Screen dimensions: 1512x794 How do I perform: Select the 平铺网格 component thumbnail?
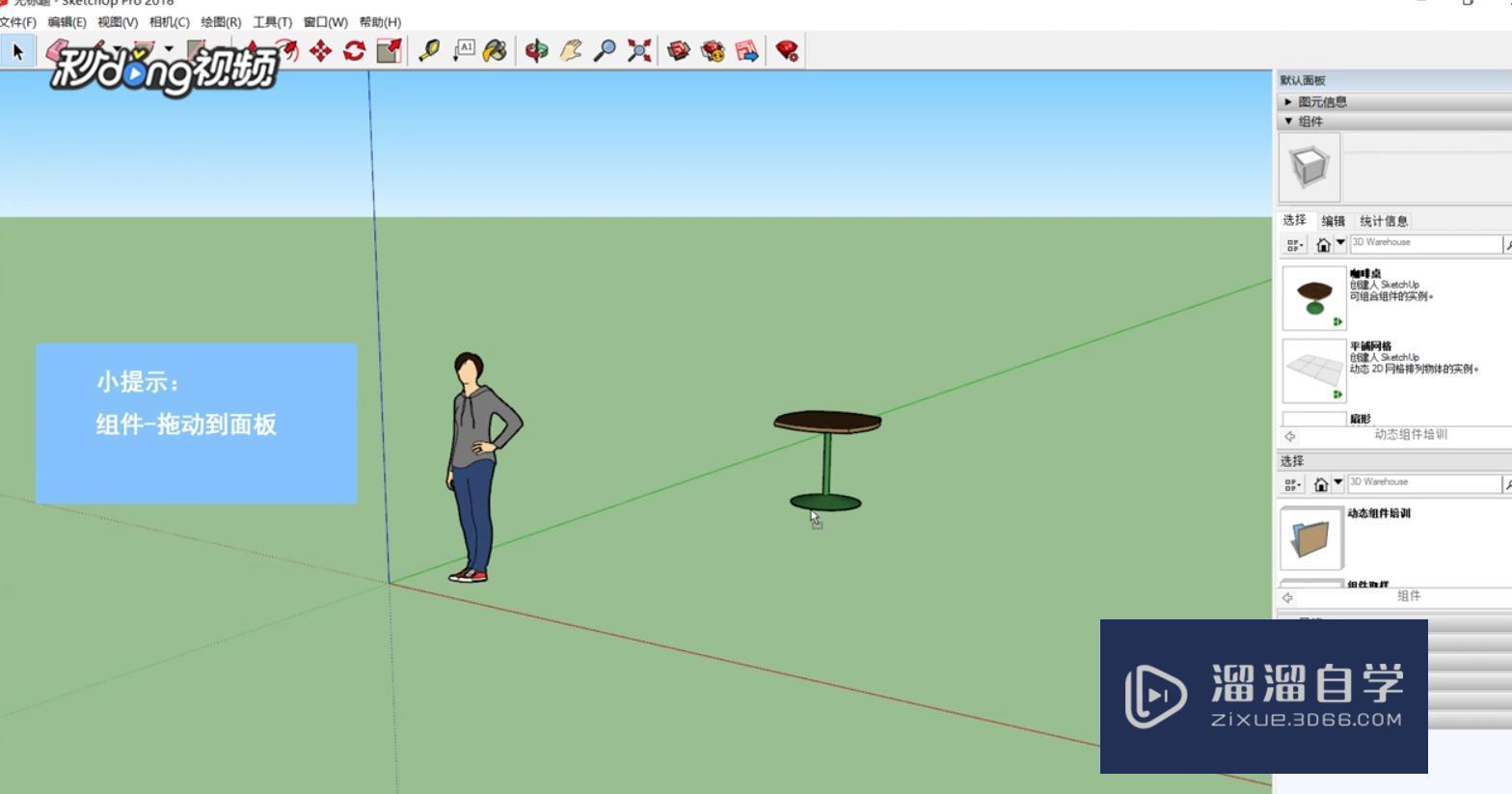click(x=1313, y=370)
